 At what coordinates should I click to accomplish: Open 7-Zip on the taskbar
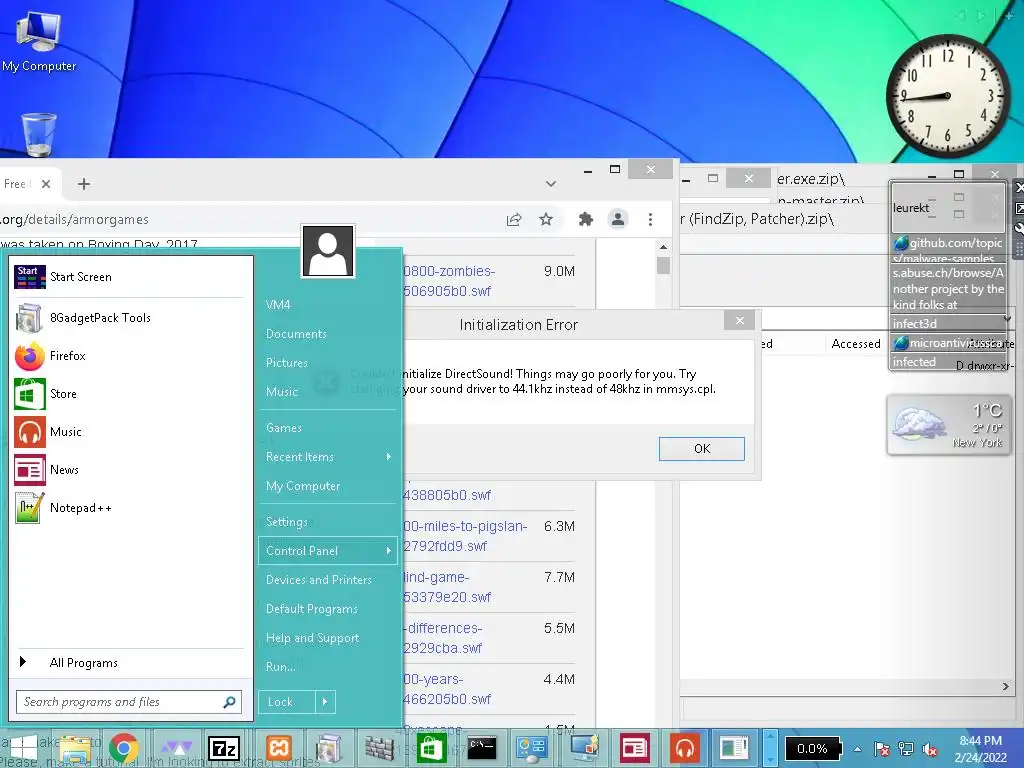(x=223, y=748)
